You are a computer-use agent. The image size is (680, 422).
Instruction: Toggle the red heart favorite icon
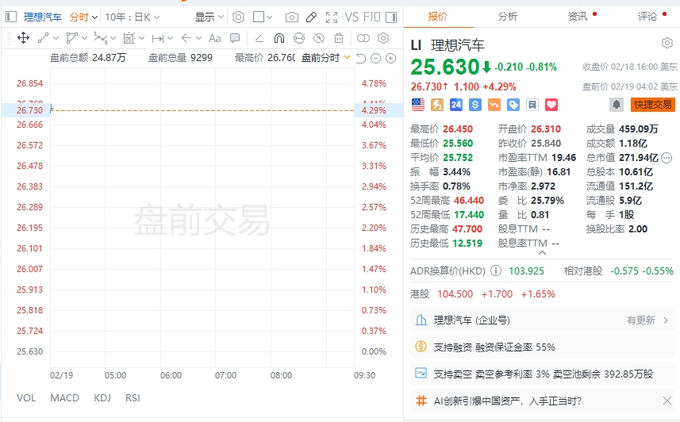[x=551, y=105]
